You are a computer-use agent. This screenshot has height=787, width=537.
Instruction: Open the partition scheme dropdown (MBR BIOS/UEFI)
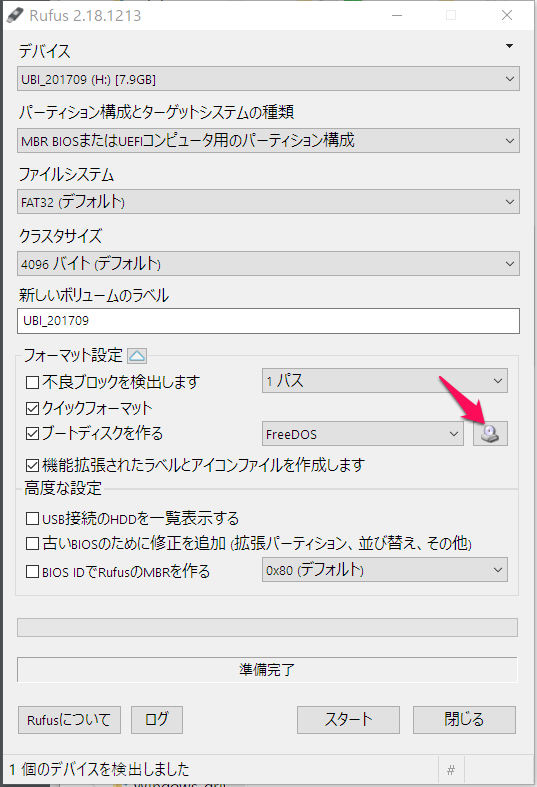pos(268,141)
